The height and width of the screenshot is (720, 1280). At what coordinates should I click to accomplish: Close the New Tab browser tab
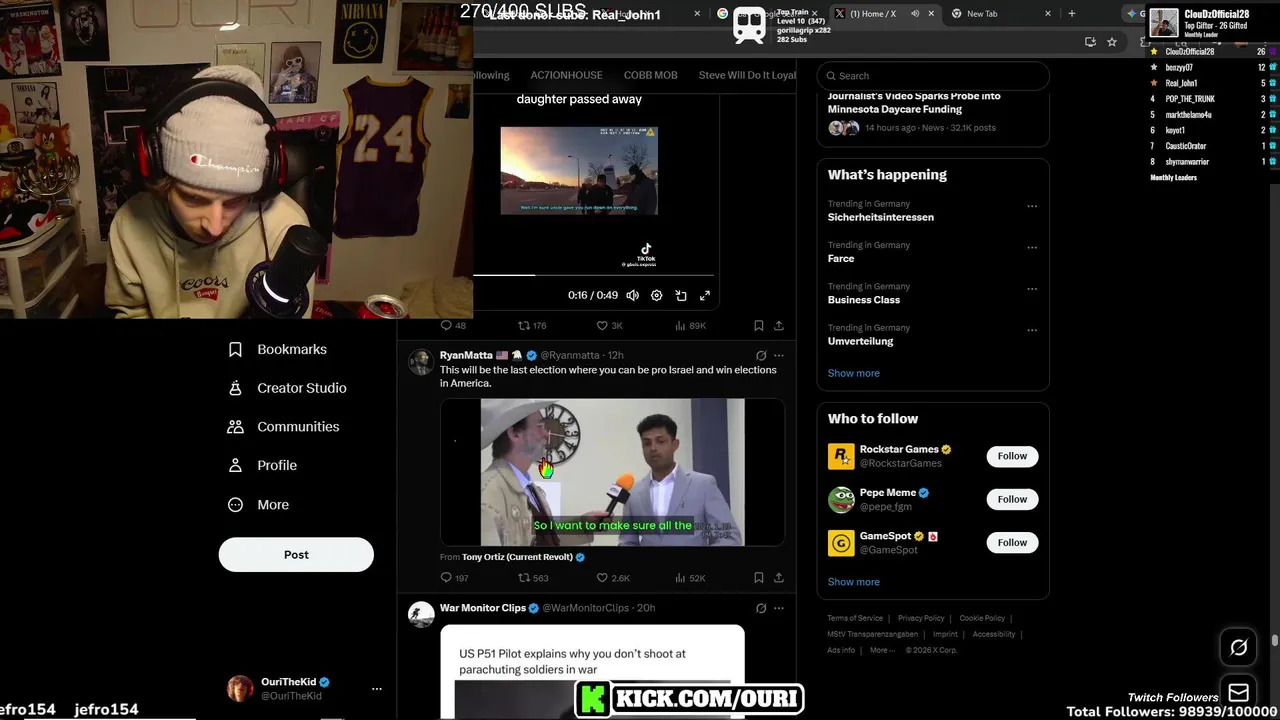(x=1048, y=14)
